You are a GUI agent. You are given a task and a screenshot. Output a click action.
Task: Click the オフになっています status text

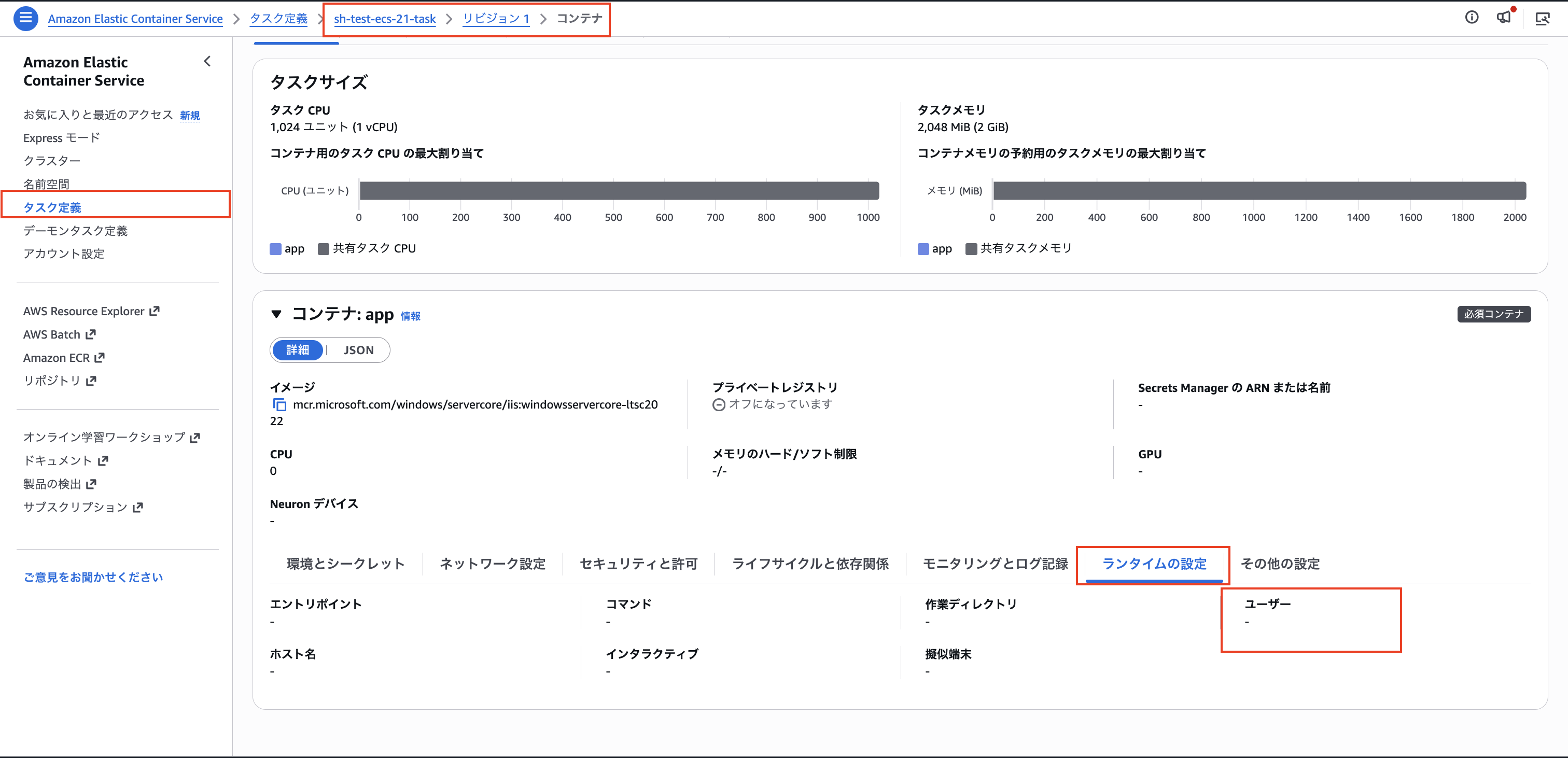coord(780,404)
